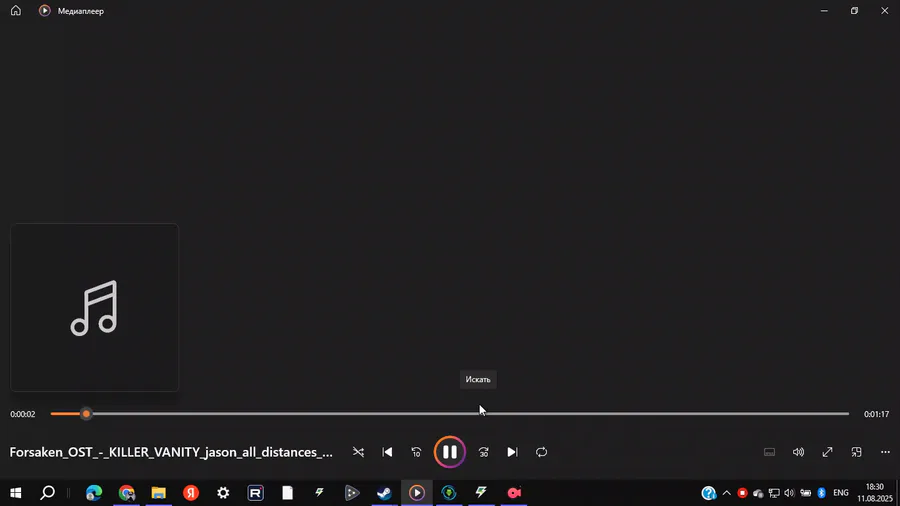Open the red camera recorder taskbar icon

pyautogui.click(x=514, y=493)
